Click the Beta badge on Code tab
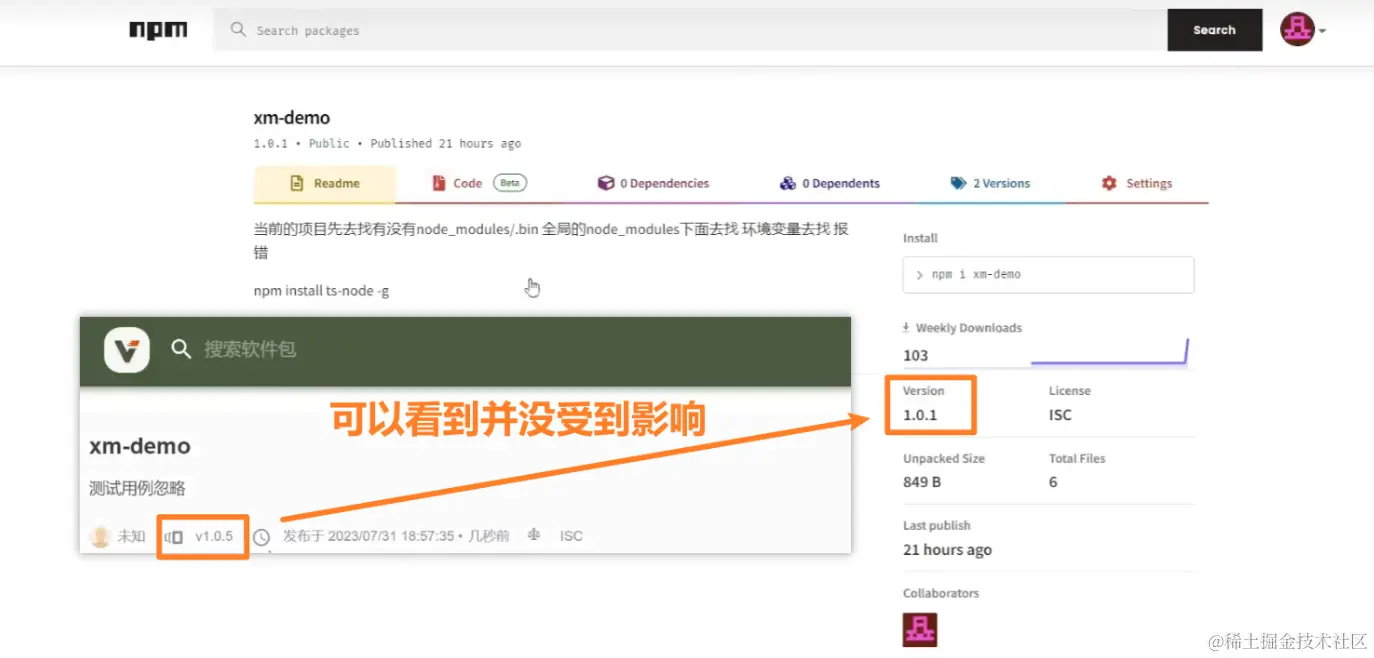This screenshot has height=658, width=1374. click(x=510, y=183)
